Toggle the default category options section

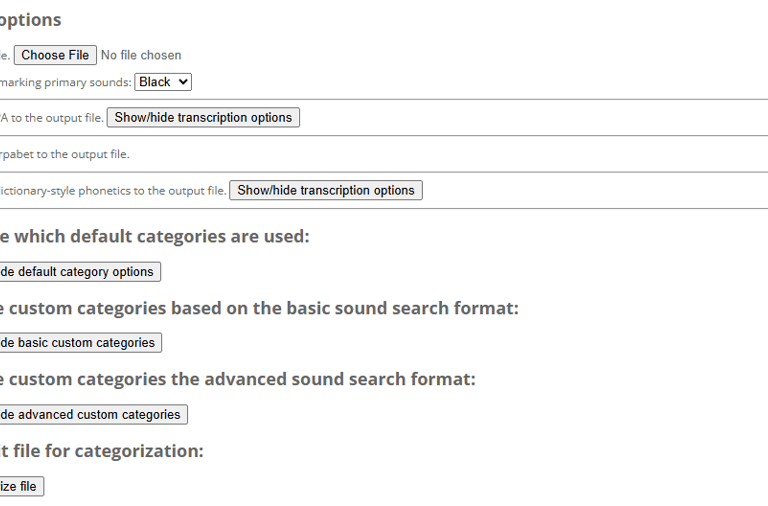(x=78, y=272)
